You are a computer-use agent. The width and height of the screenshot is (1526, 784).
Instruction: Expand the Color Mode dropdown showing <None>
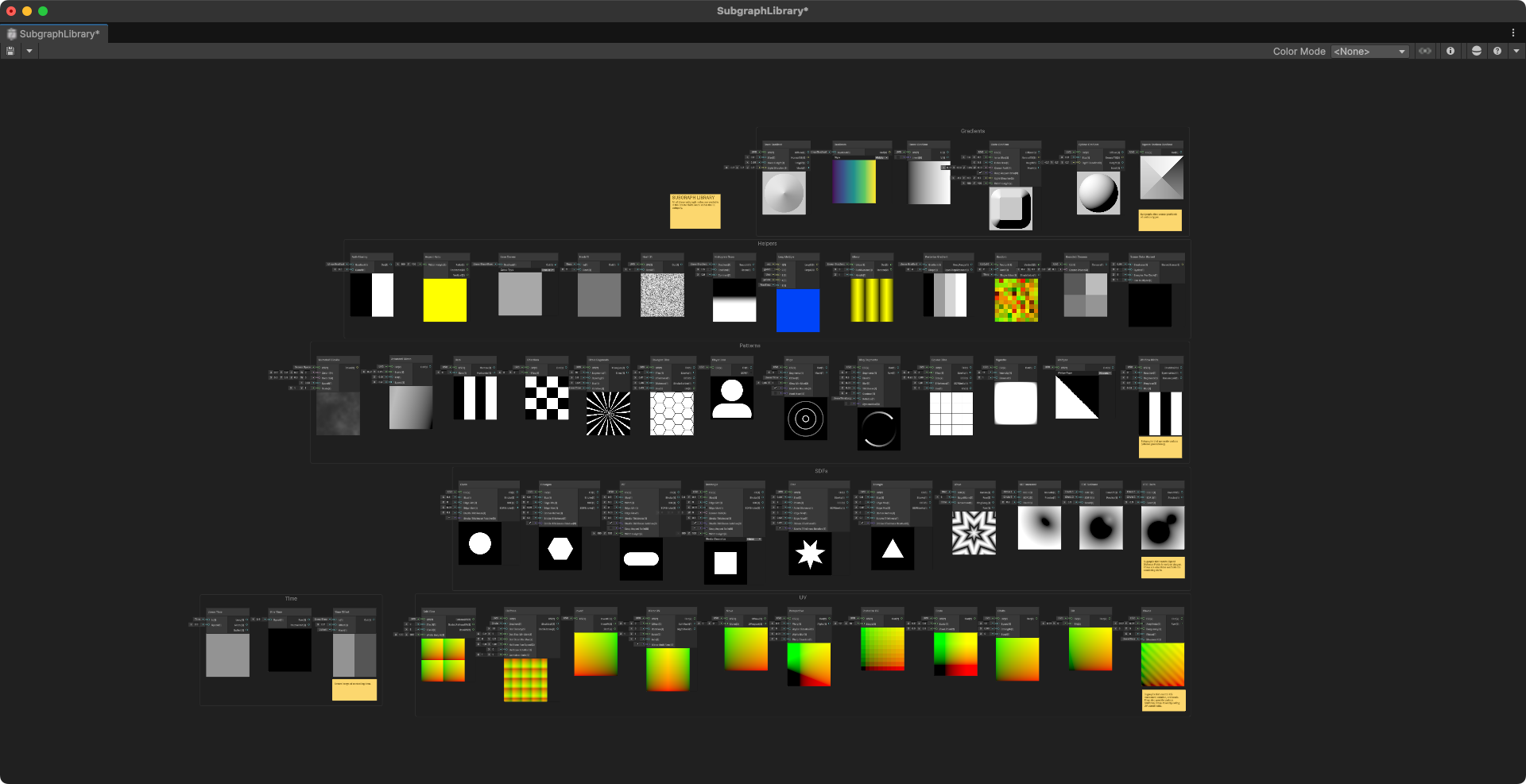(x=1369, y=51)
